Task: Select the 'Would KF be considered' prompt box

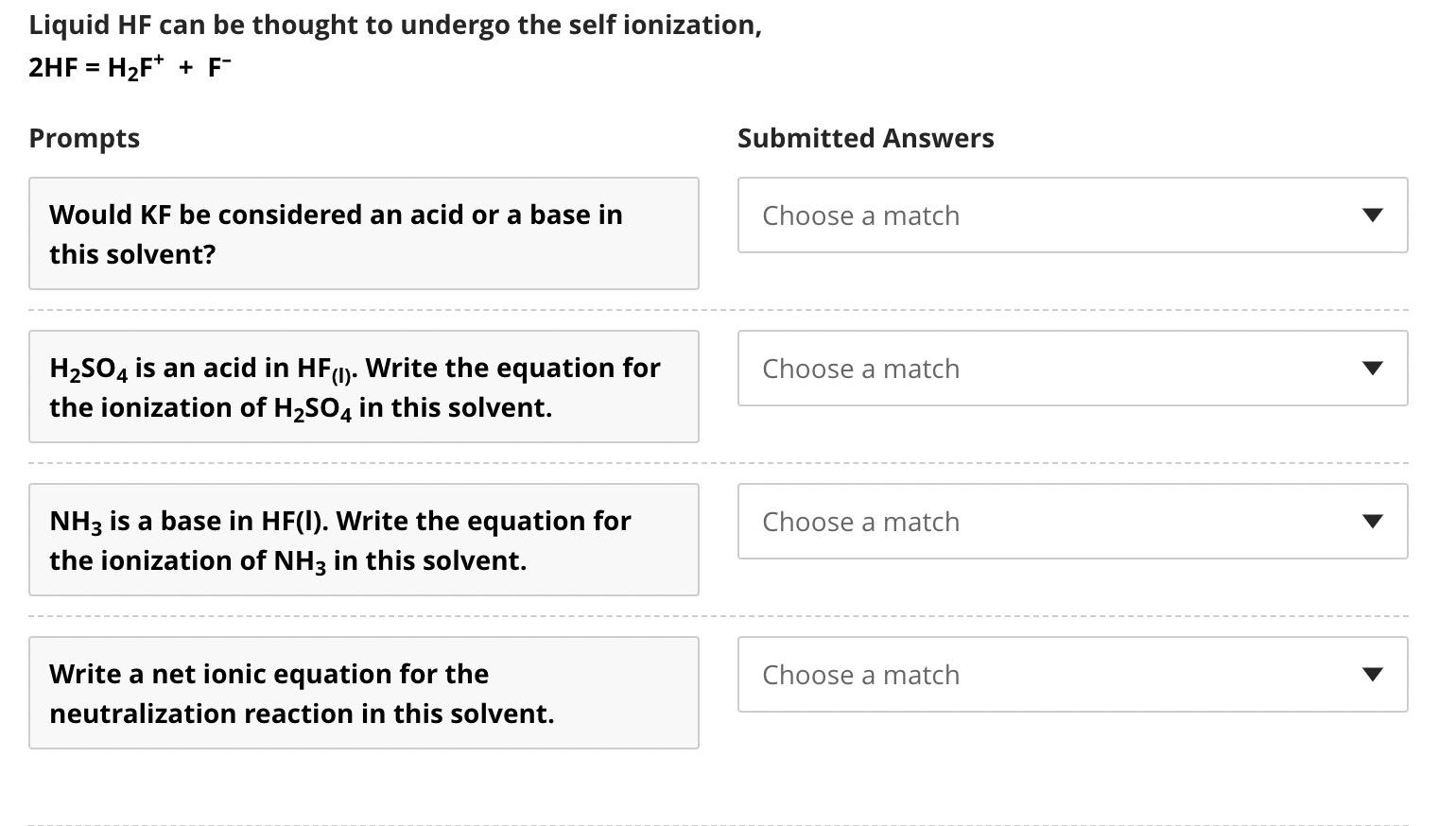Action: (363, 233)
